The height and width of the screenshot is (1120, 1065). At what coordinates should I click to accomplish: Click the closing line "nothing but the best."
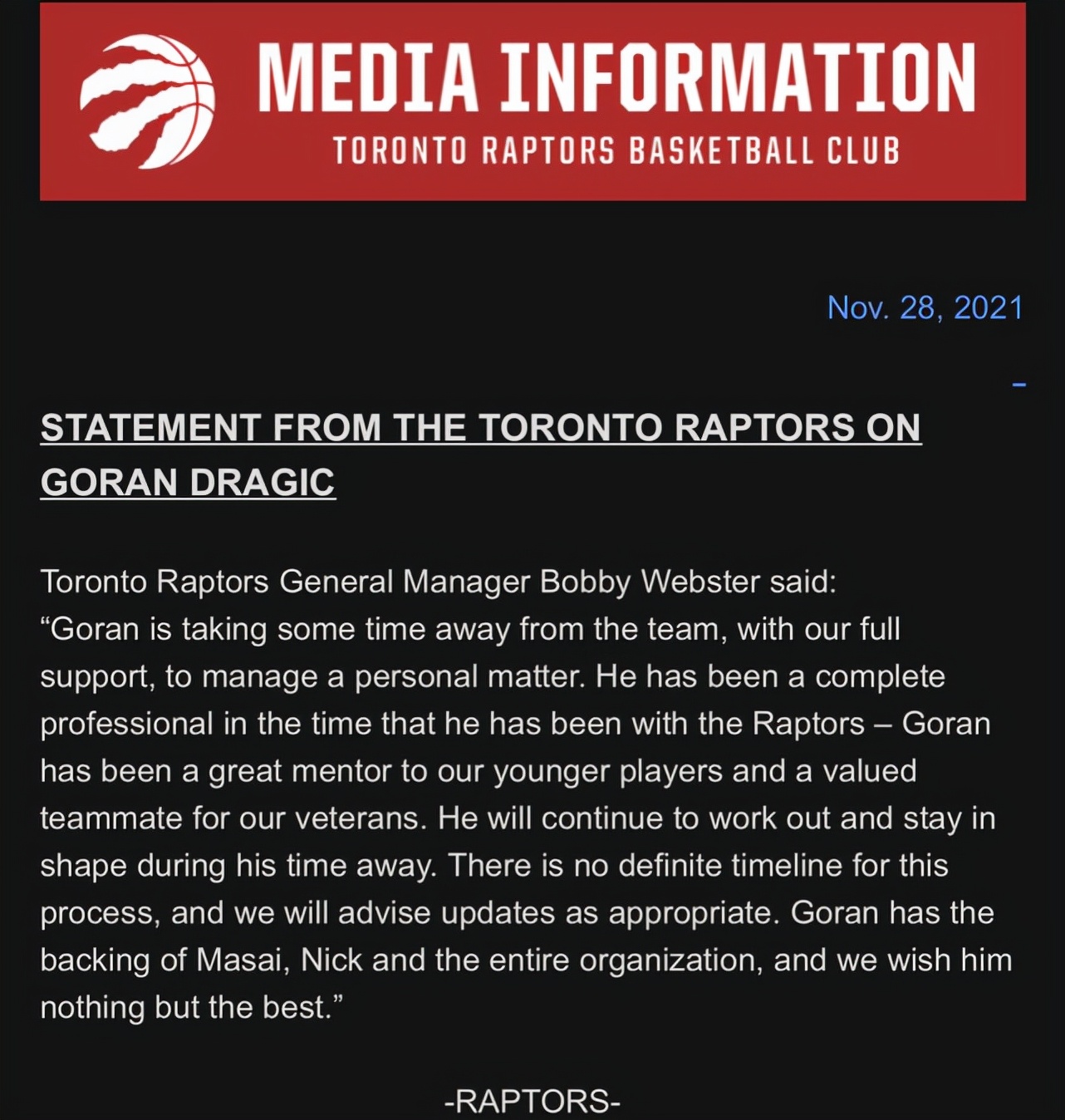pos(191,1008)
